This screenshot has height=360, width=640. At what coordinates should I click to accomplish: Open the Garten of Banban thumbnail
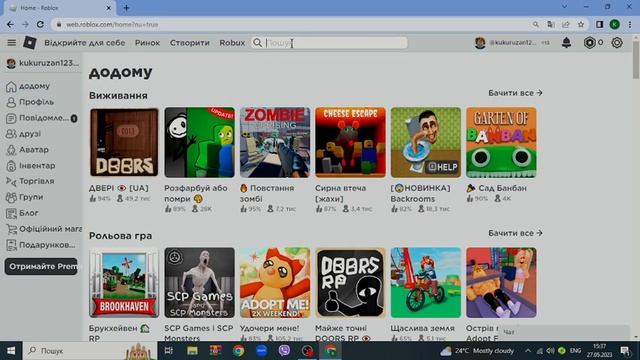pyautogui.click(x=501, y=142)
